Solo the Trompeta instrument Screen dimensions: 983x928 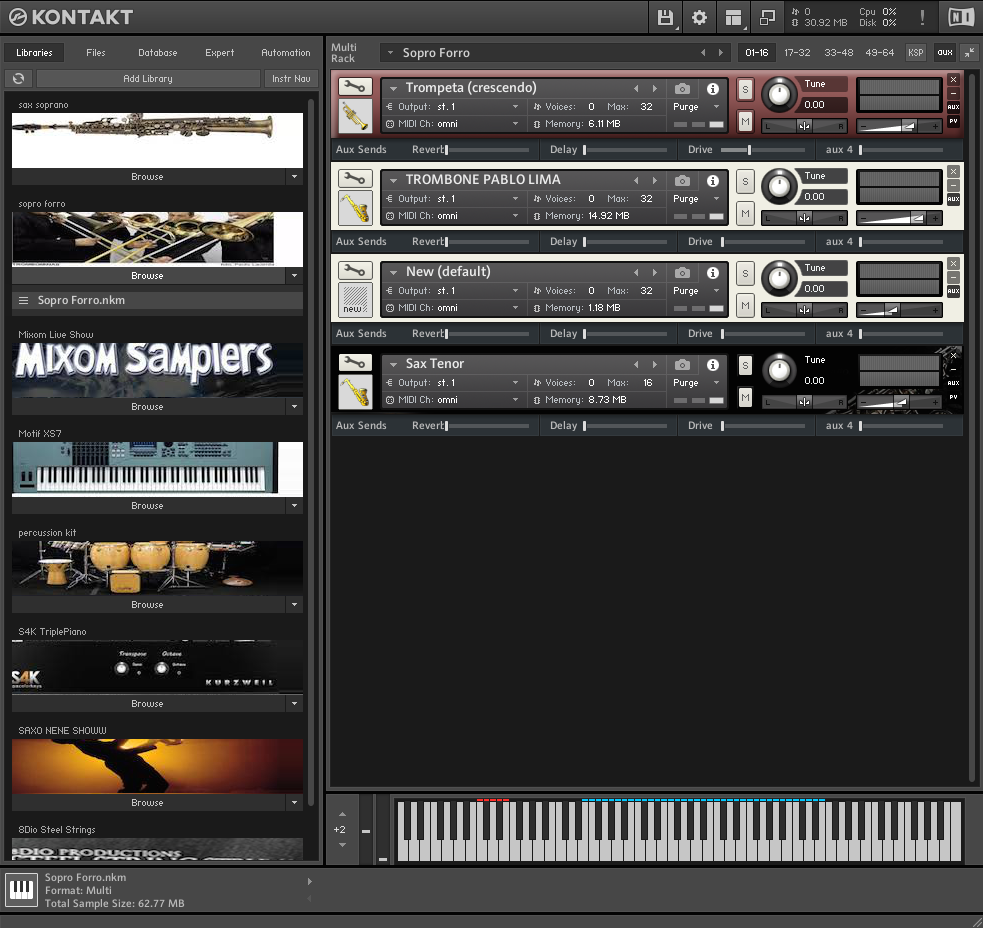click(745, 89)
